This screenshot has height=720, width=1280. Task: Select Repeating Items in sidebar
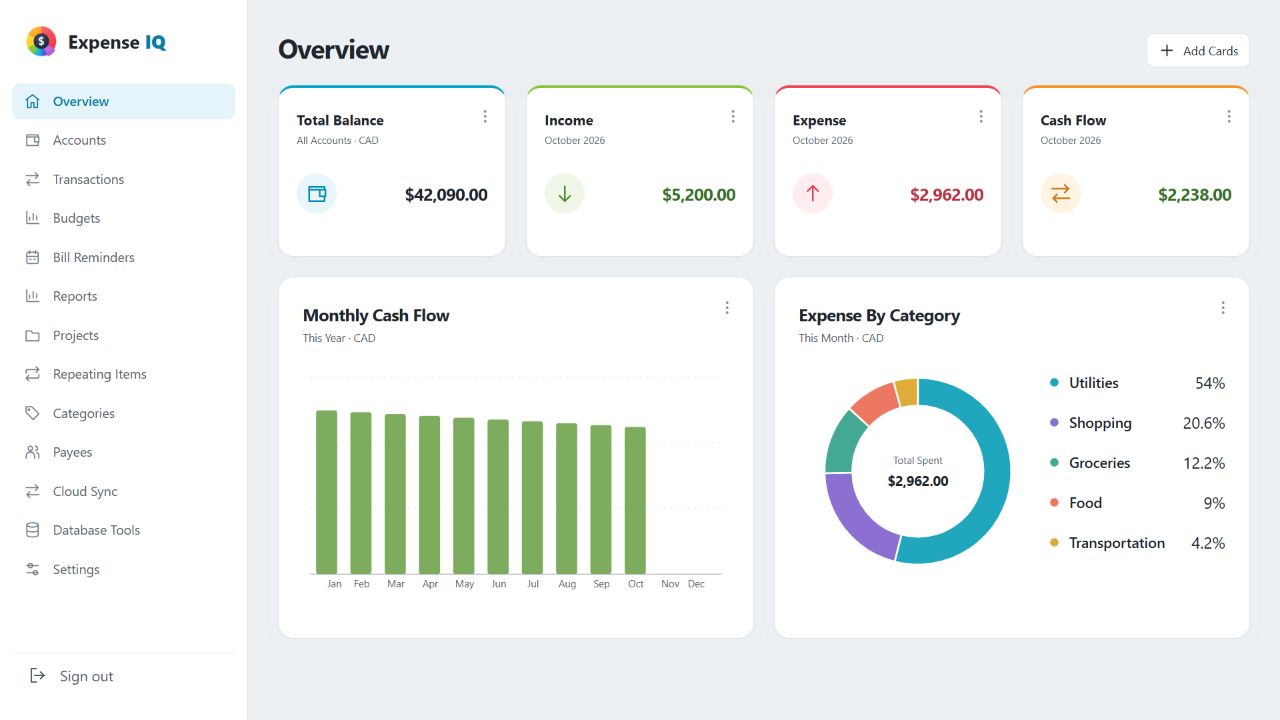[124, 374]
